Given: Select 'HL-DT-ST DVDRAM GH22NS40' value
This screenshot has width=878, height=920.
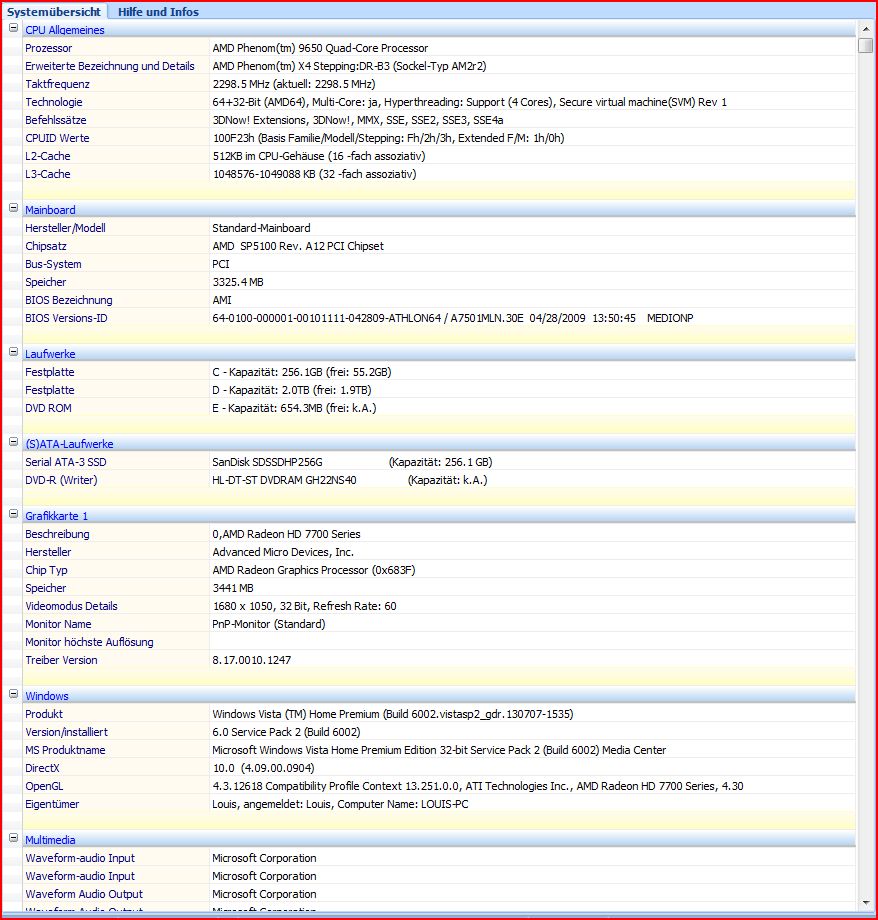Looking at the screenshot, I should (x=284, y=480).
